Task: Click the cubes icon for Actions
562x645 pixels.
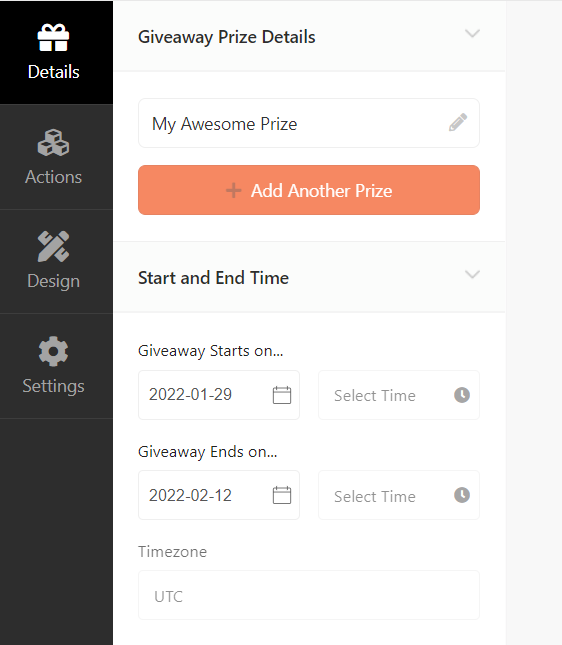Action: point(53,143)
